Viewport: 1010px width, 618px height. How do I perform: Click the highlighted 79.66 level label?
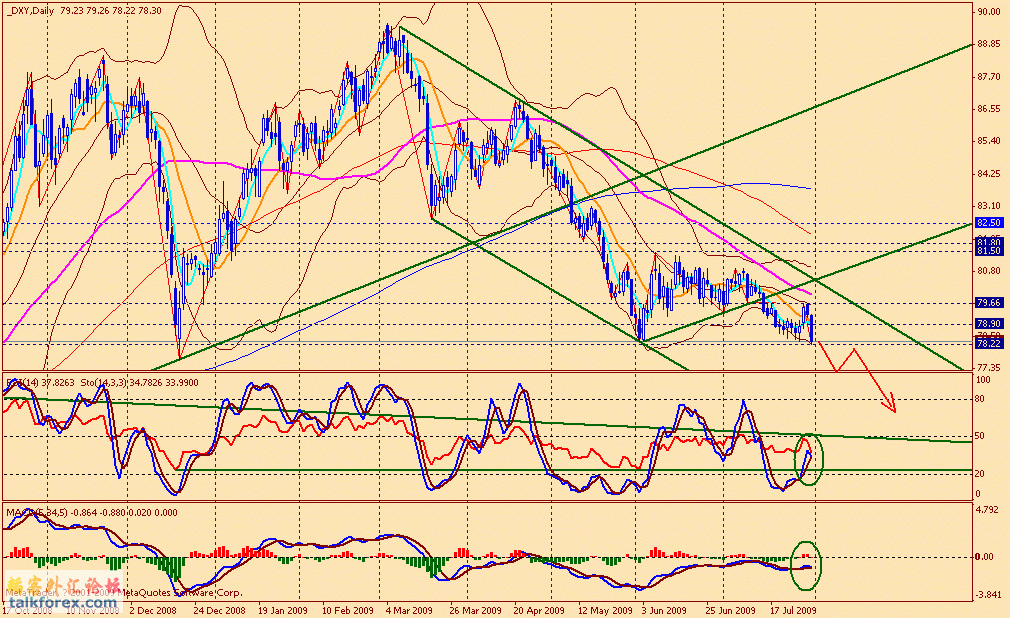point(989,302)
